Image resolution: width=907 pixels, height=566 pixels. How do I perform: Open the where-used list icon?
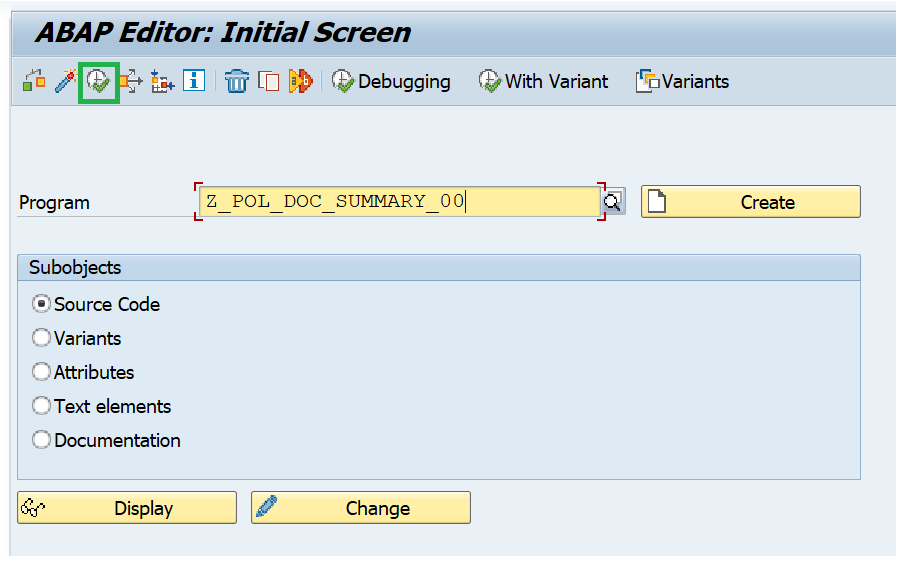(x=131, y=81)
